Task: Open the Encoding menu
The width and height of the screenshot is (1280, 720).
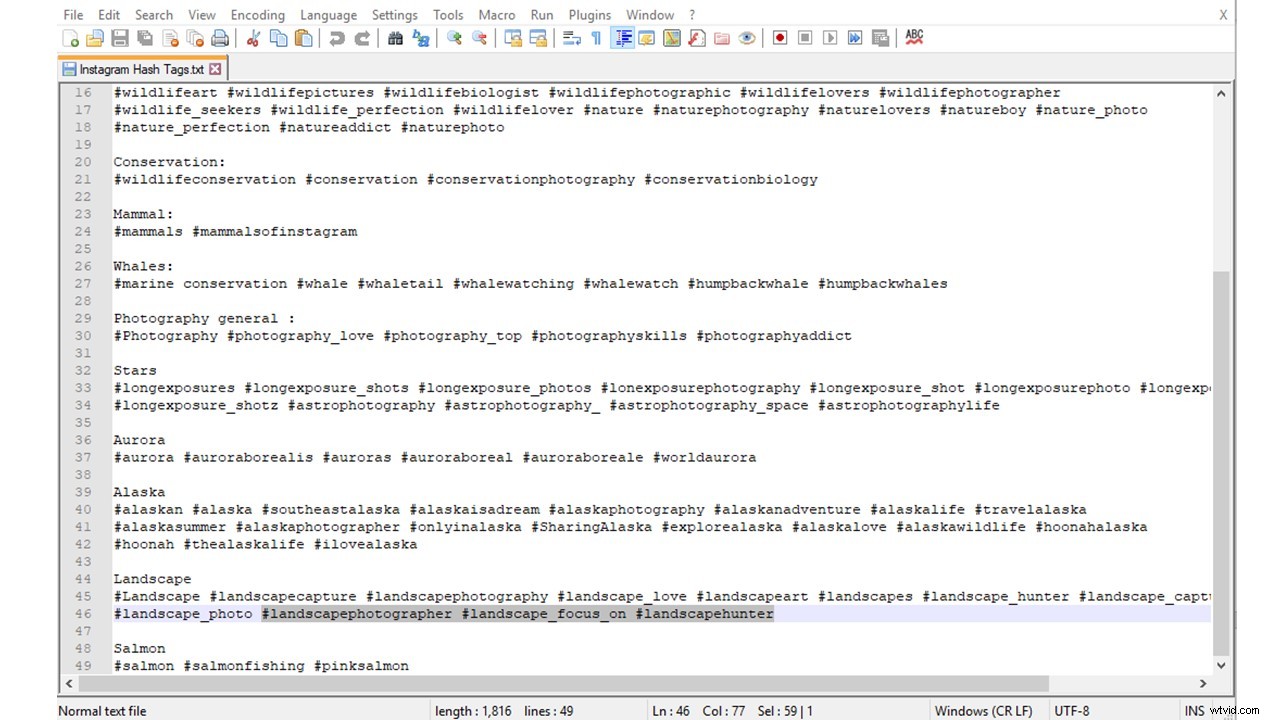Action: coord(257,15)
